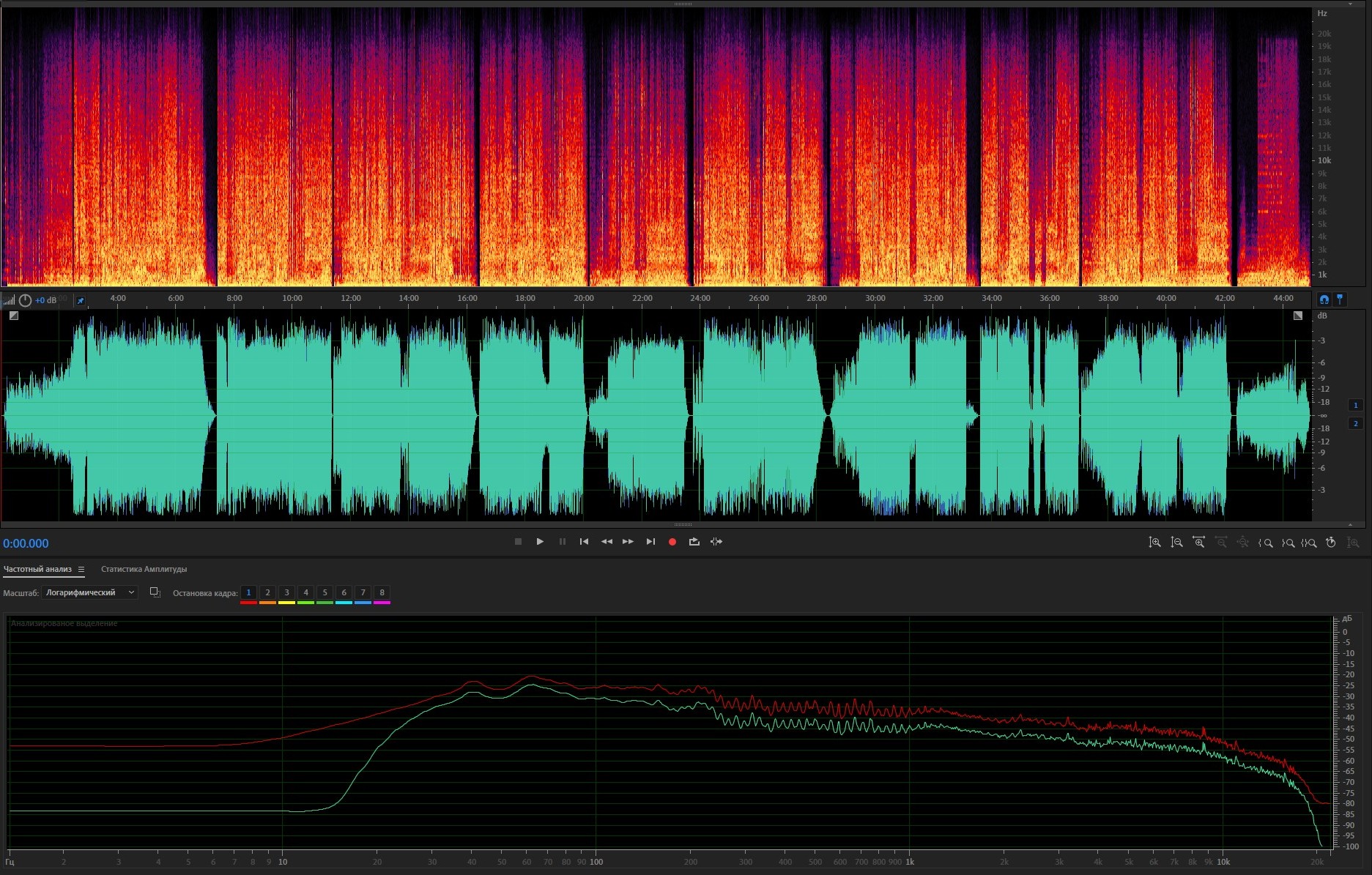Toggle the headphones preview icon above waveform
This screenshot has width=1372, height=875.
pyautogui.click(x=1324, y=299)
